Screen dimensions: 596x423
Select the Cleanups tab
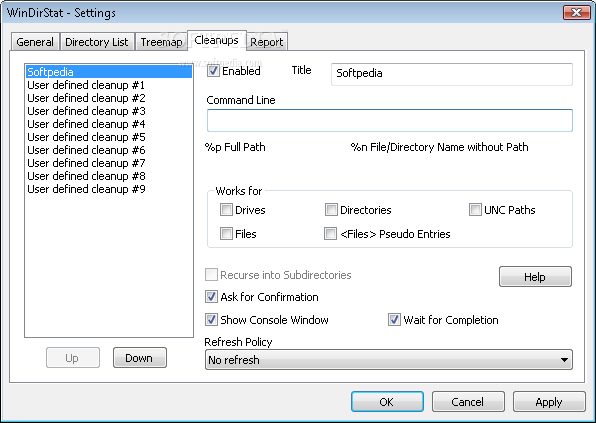click(217, 40)
